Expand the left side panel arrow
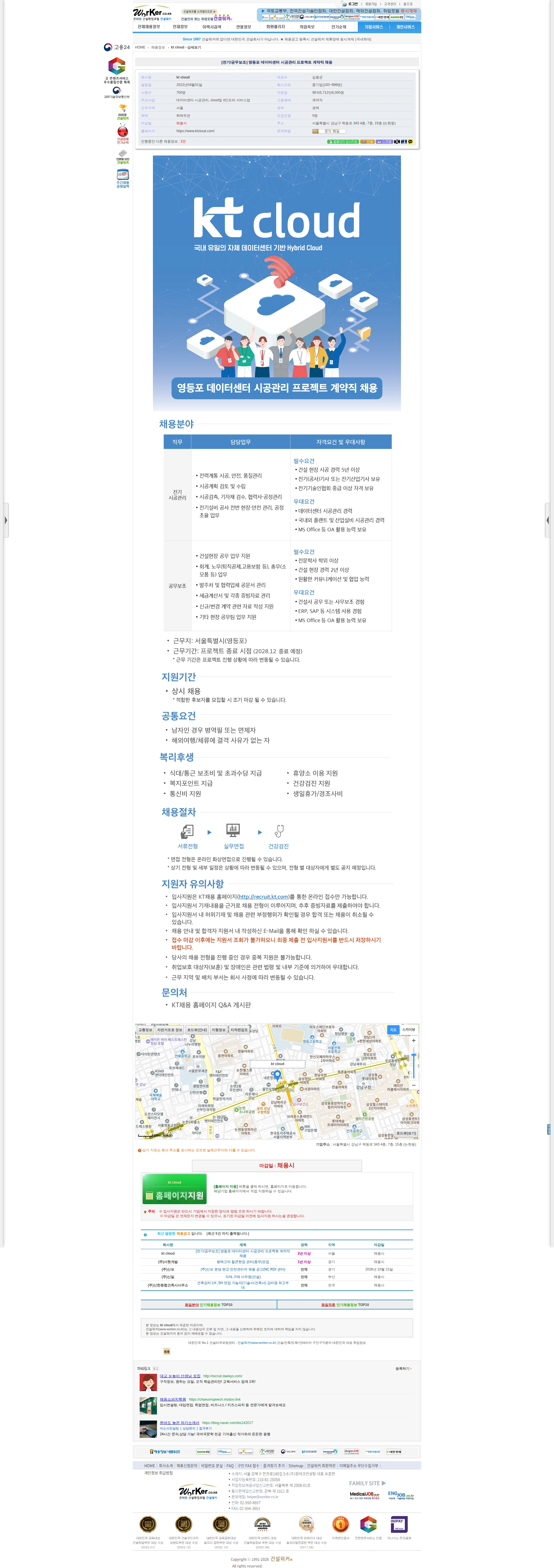The width and height of the screenshot is (554, 1568). click(x=5, y=521)
